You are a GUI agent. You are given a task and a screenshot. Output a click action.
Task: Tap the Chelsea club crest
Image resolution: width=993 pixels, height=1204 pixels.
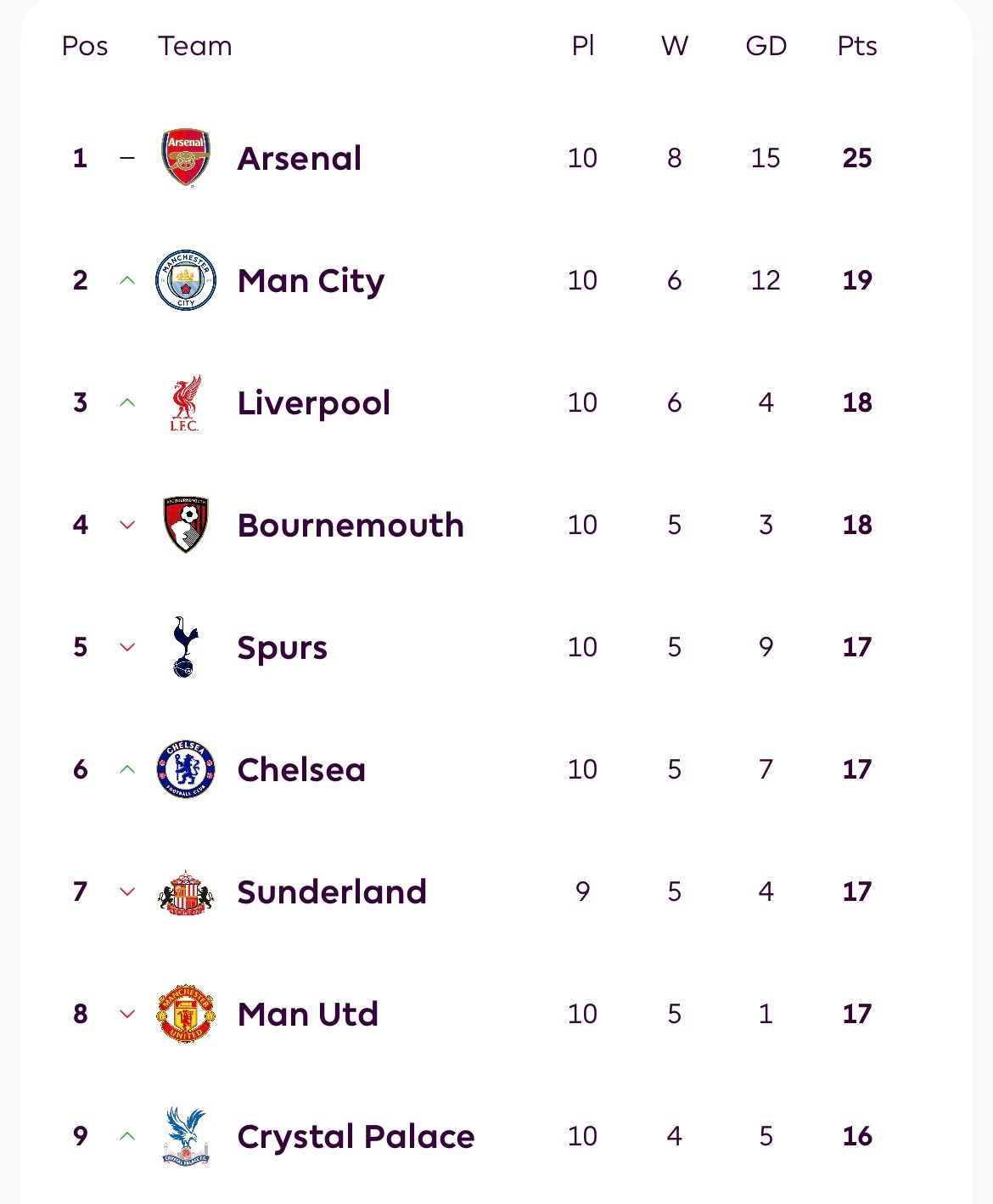point(186,769)
